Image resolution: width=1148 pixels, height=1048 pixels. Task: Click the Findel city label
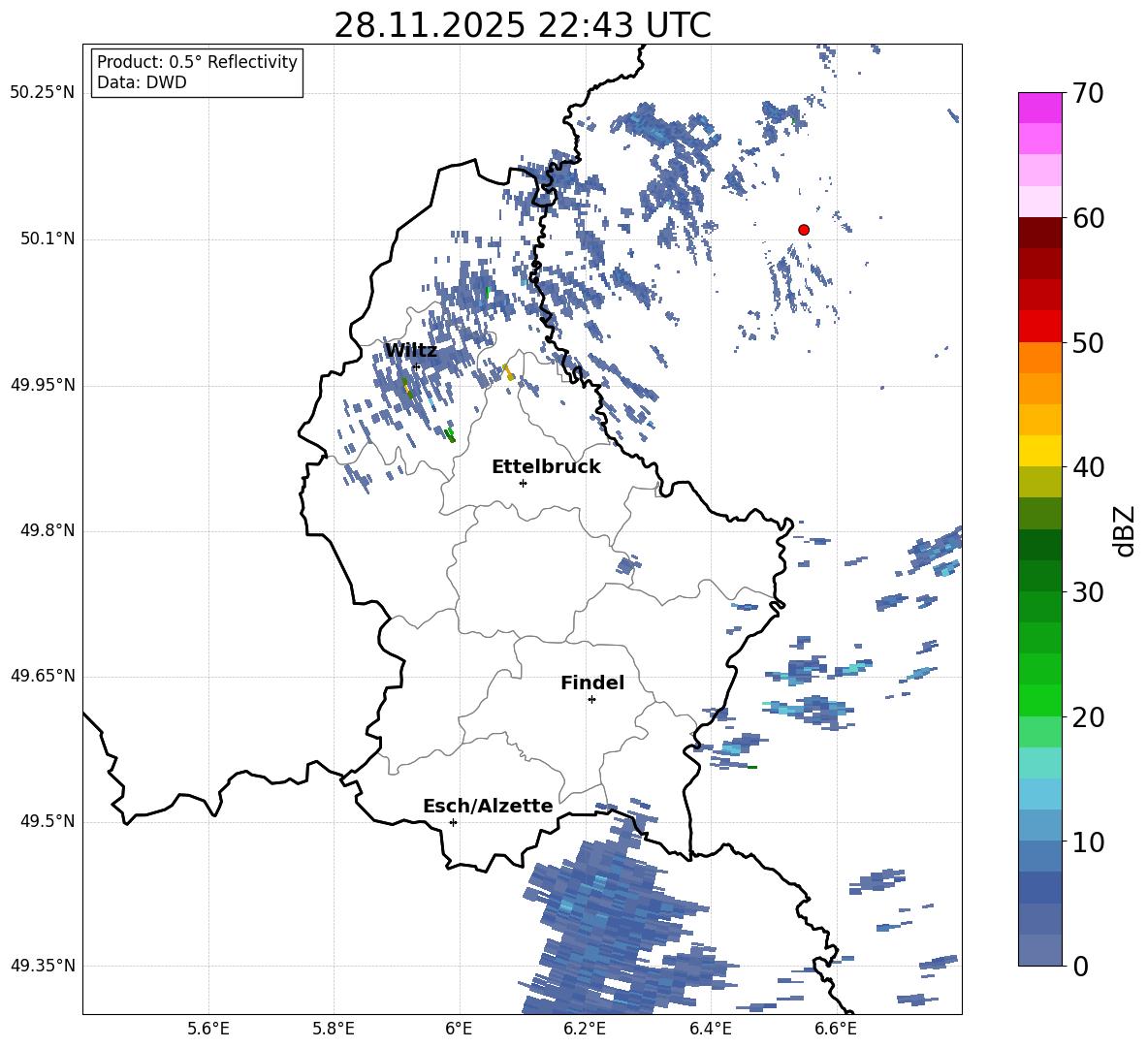tap(592, 683)
